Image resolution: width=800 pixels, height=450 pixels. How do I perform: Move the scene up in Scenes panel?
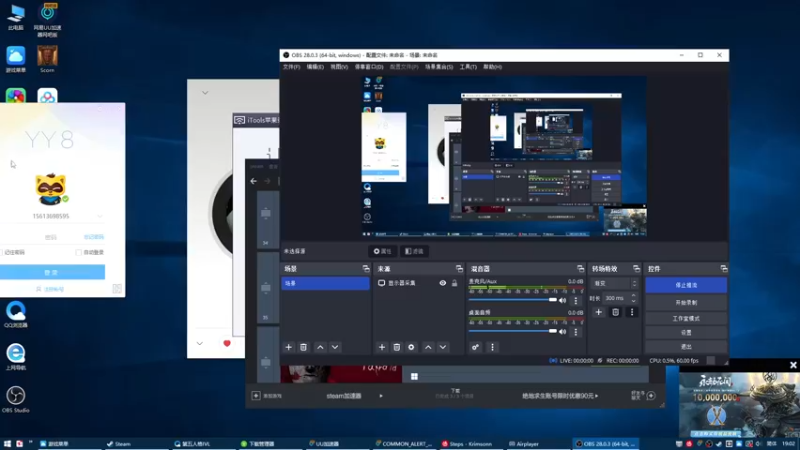click(320, 347)
